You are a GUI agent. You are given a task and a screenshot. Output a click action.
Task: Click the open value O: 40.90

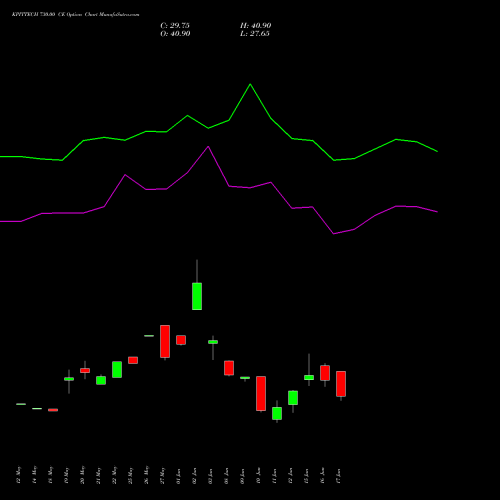[x=175, y=34]
